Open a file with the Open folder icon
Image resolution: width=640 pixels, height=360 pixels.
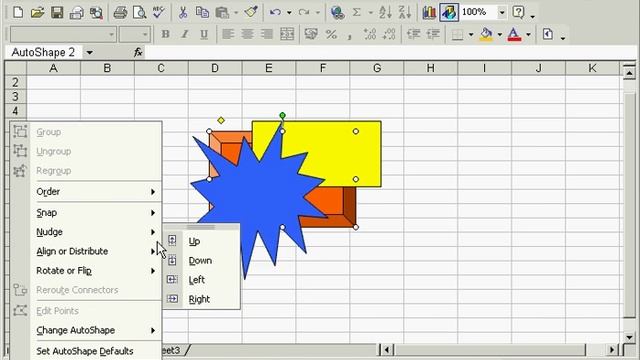[37, 12]
